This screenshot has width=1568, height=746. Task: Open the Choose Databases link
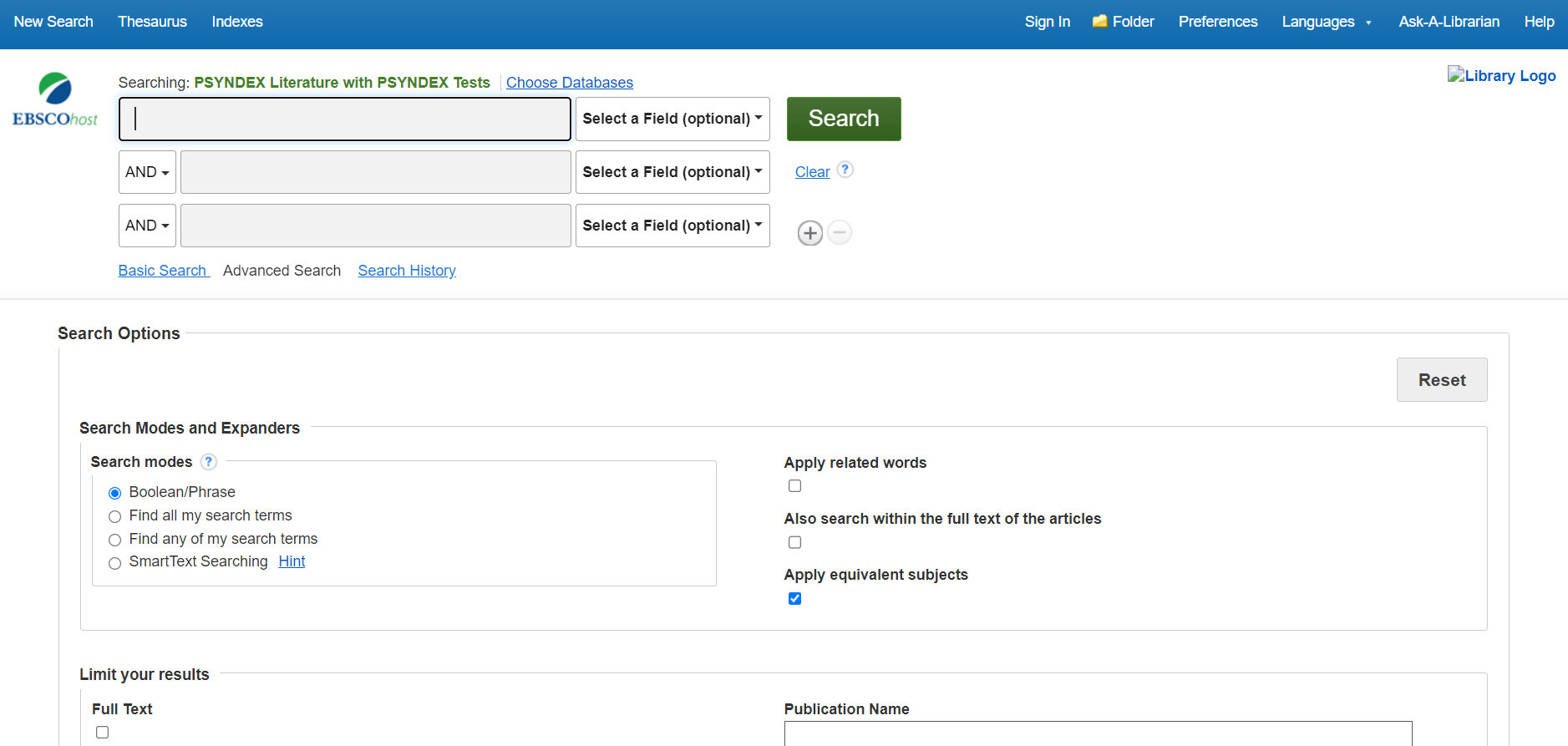point(569,83)
